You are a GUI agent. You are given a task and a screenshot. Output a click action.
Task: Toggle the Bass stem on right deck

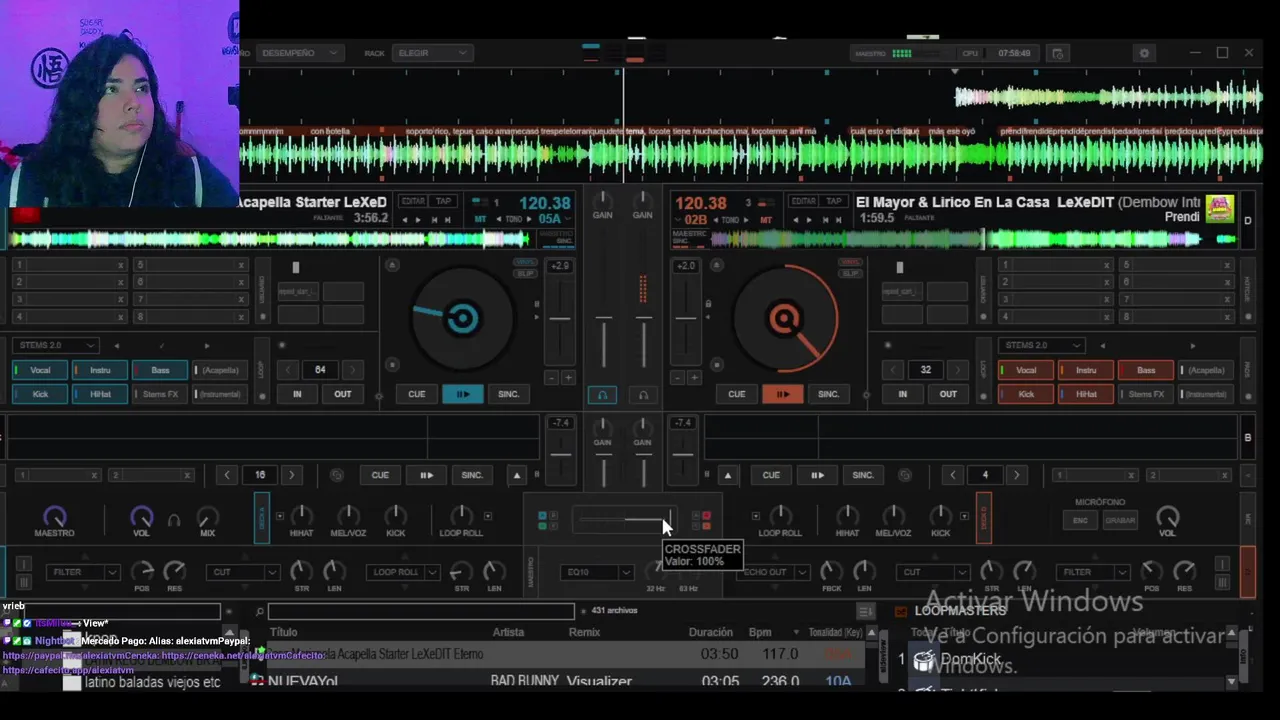coord(1145,370)
